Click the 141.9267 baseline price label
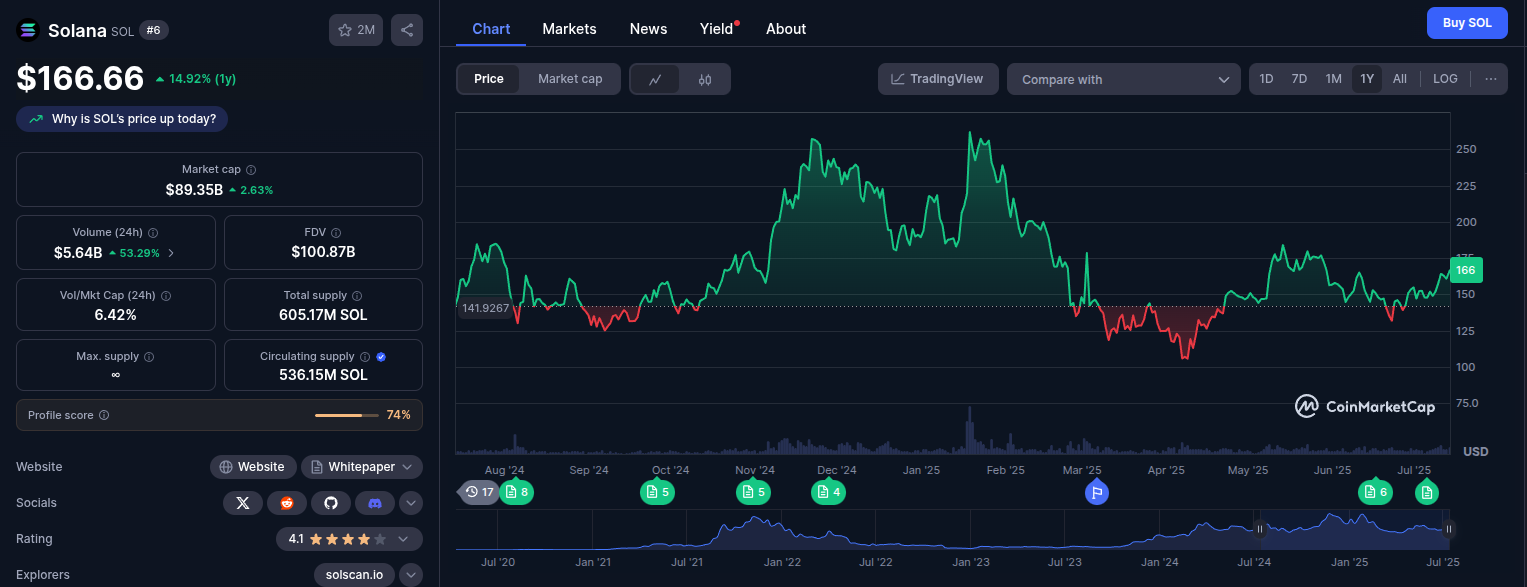The width and height of the screenshot is (1527, 587). click(x=485, y=308)
